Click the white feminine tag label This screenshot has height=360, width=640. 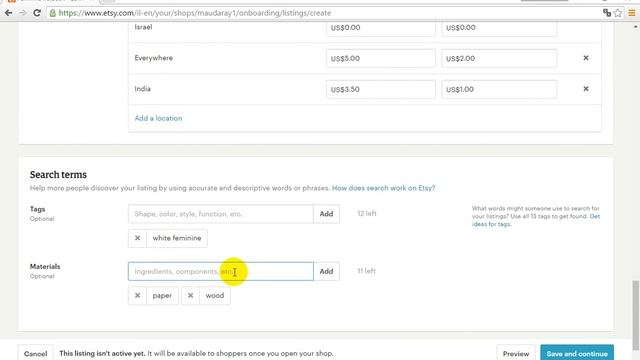point(177,238)
